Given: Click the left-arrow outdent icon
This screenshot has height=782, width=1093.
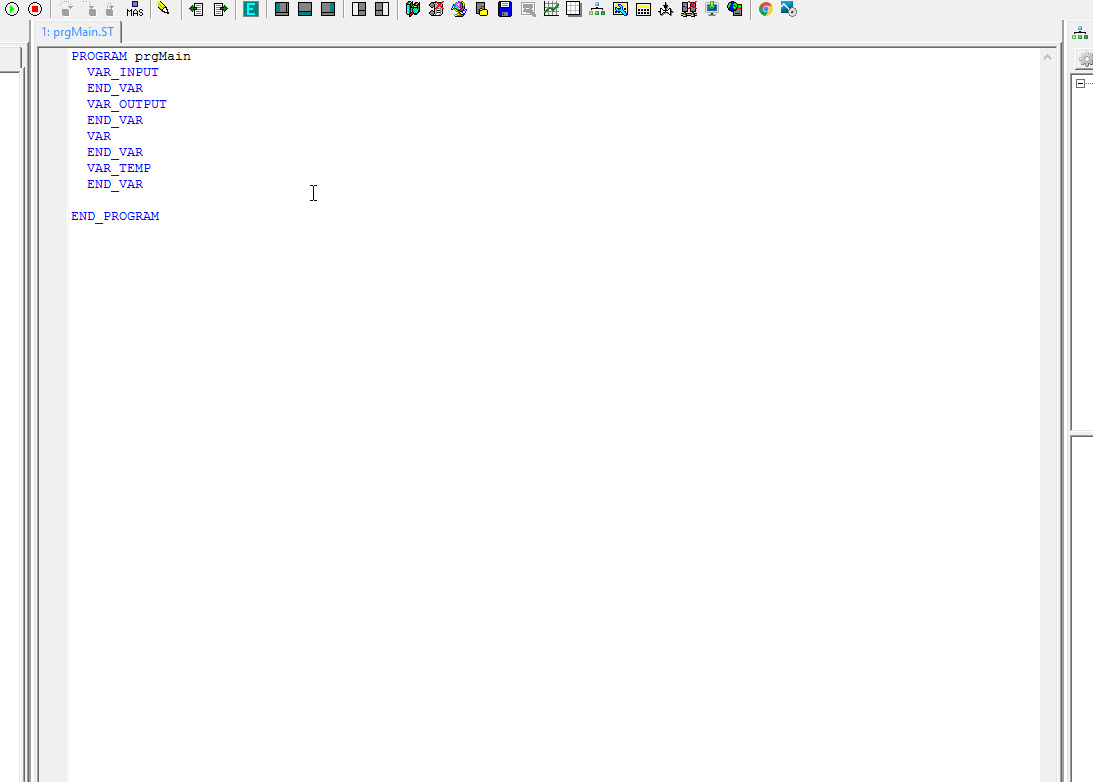Looking at the screenshot, I should tap(197, 9).
